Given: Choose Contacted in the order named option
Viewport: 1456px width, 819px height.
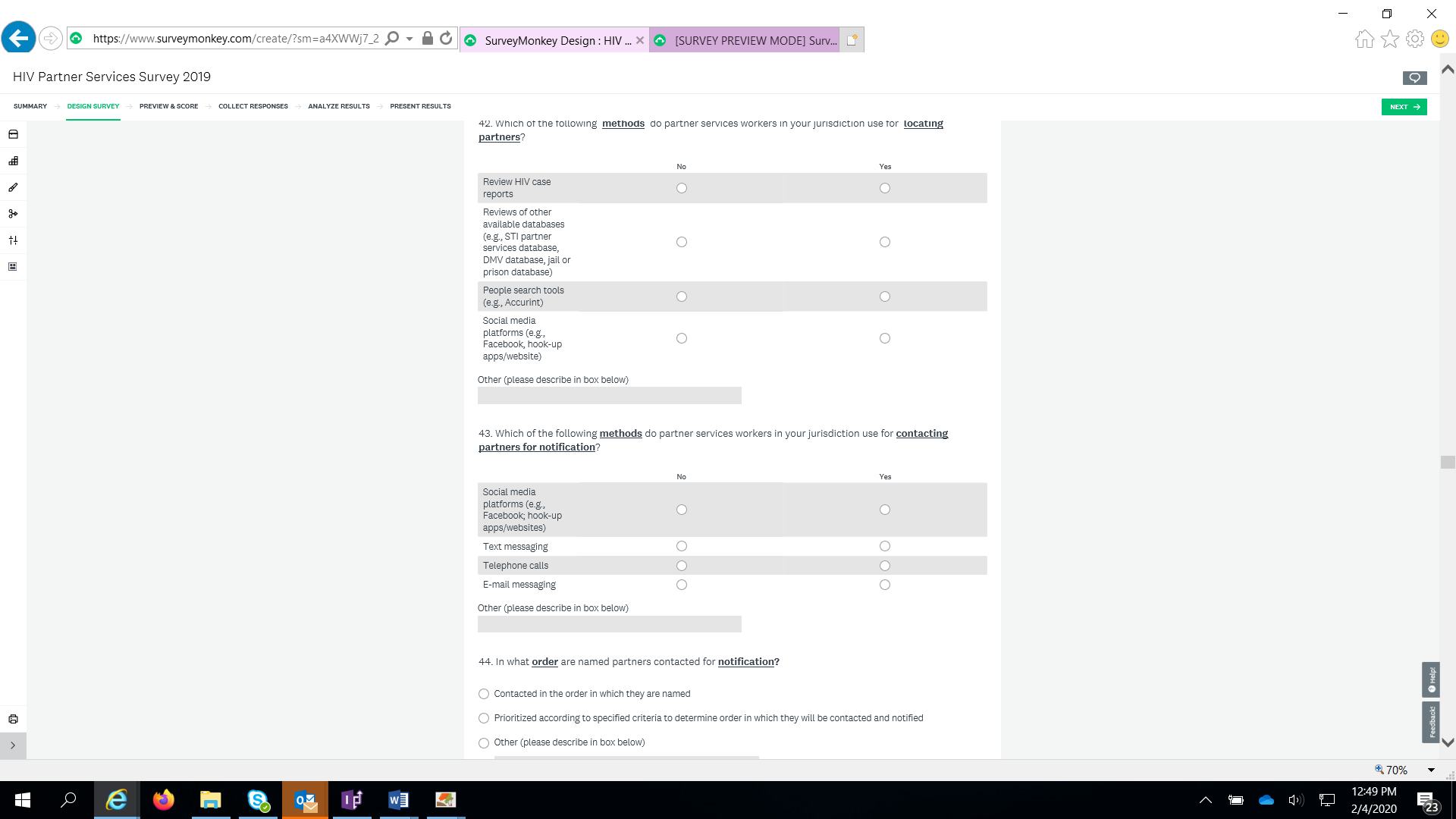Looking at the screenshot, I should click(484, 694).
